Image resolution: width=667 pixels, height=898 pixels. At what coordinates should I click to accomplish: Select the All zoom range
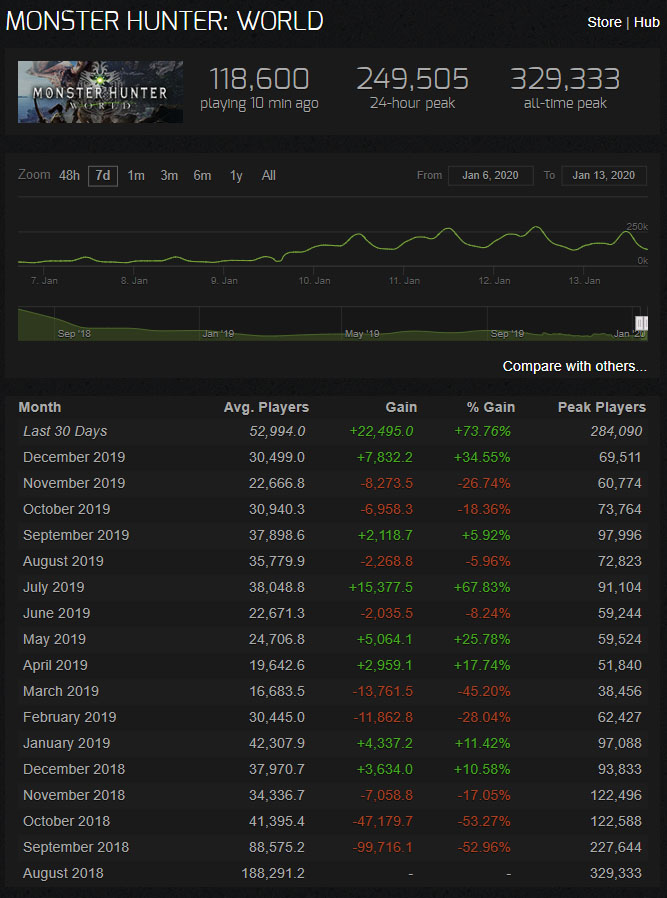[269, 175]
